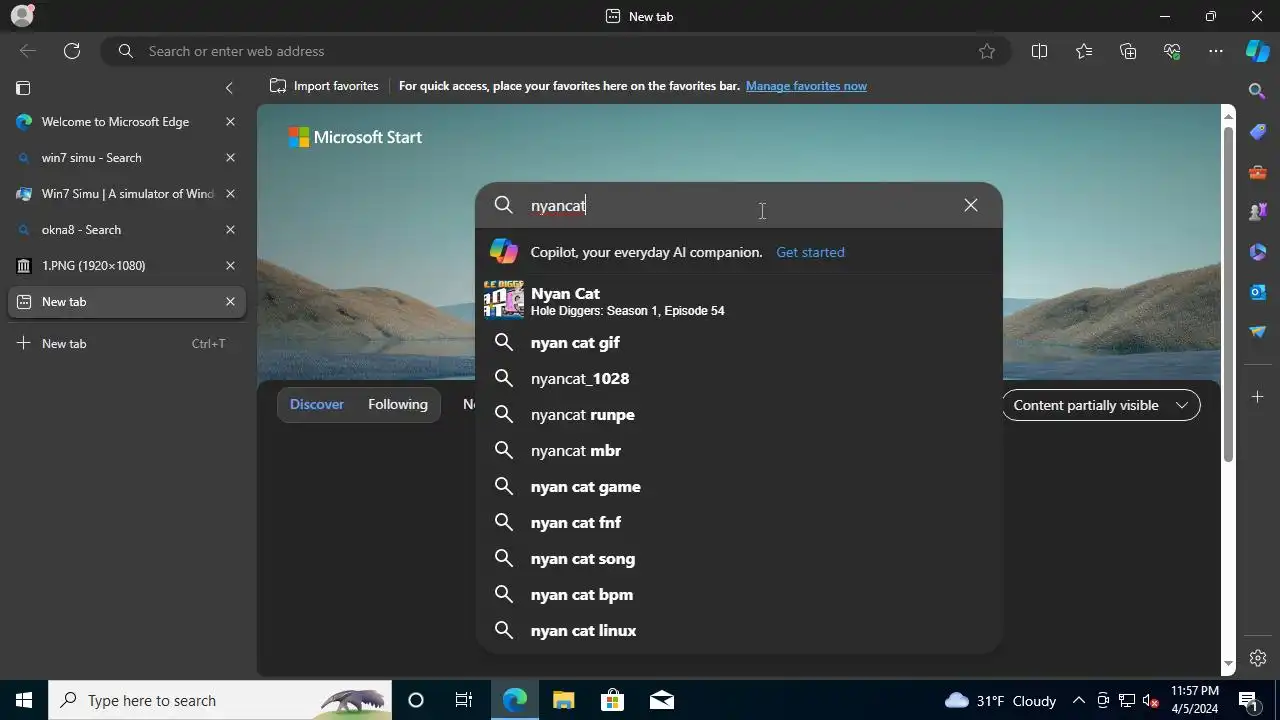Select suggestion nyan cat linux
Screen dimensions: 1280x720
[x=739, y=630]
